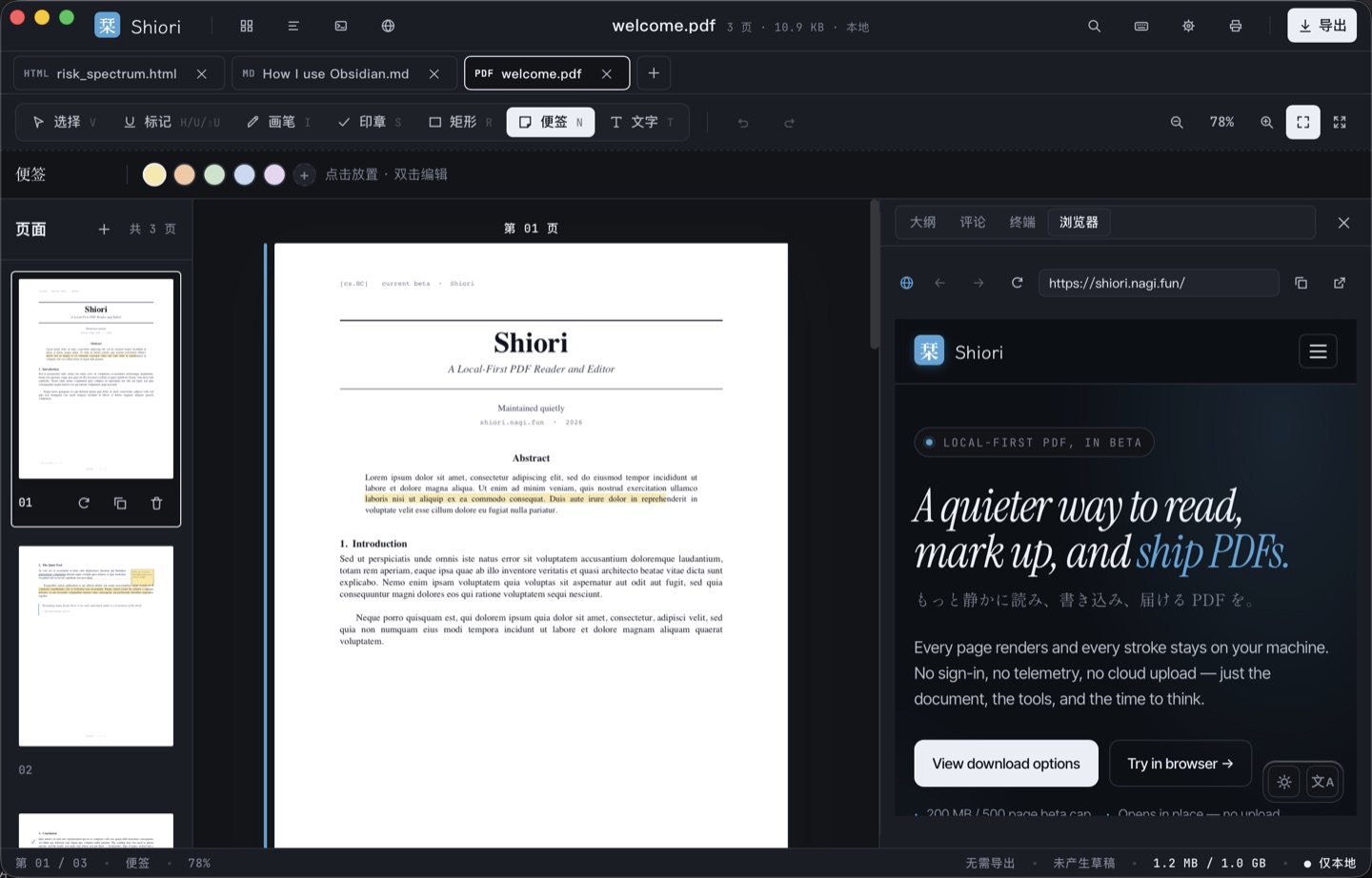Image resolution: width=1372 pixels, height=878 pixels.
Task: Pick the green note color swatch
Action: coord(214,174)
